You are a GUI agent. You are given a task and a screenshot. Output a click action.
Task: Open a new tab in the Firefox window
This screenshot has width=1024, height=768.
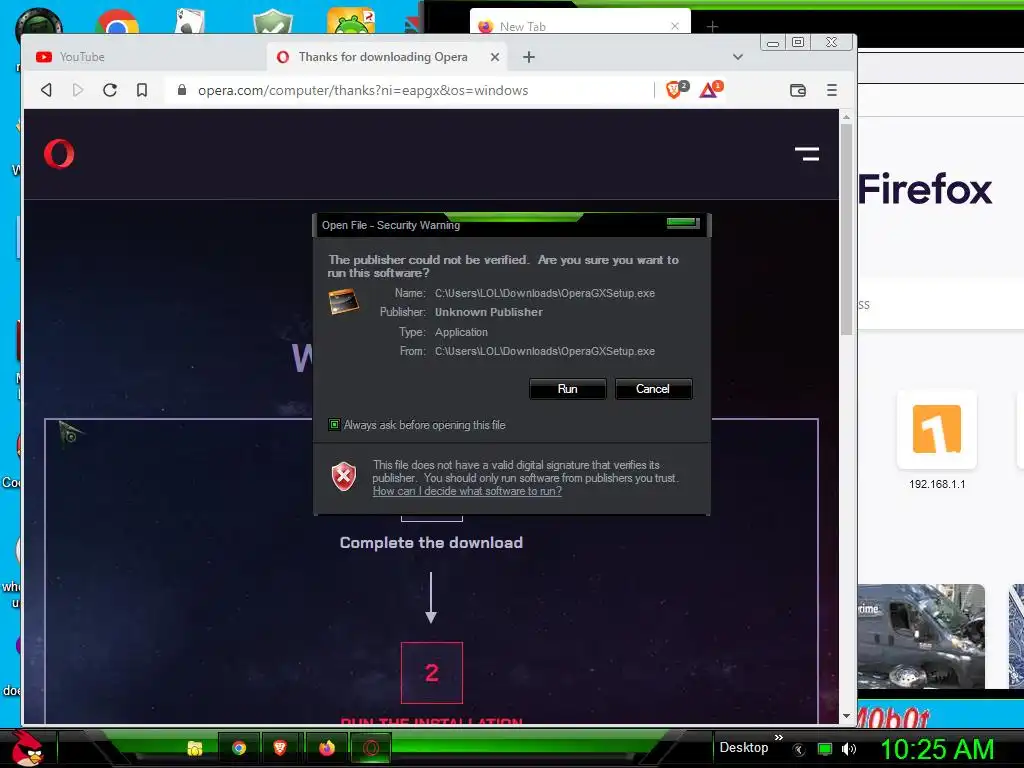tap(712, 27)
